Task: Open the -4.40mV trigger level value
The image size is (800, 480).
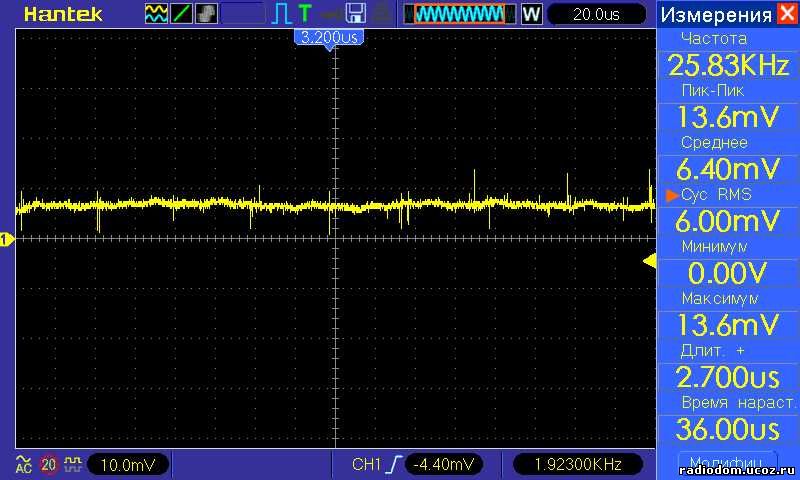Action: click(444, 464)
